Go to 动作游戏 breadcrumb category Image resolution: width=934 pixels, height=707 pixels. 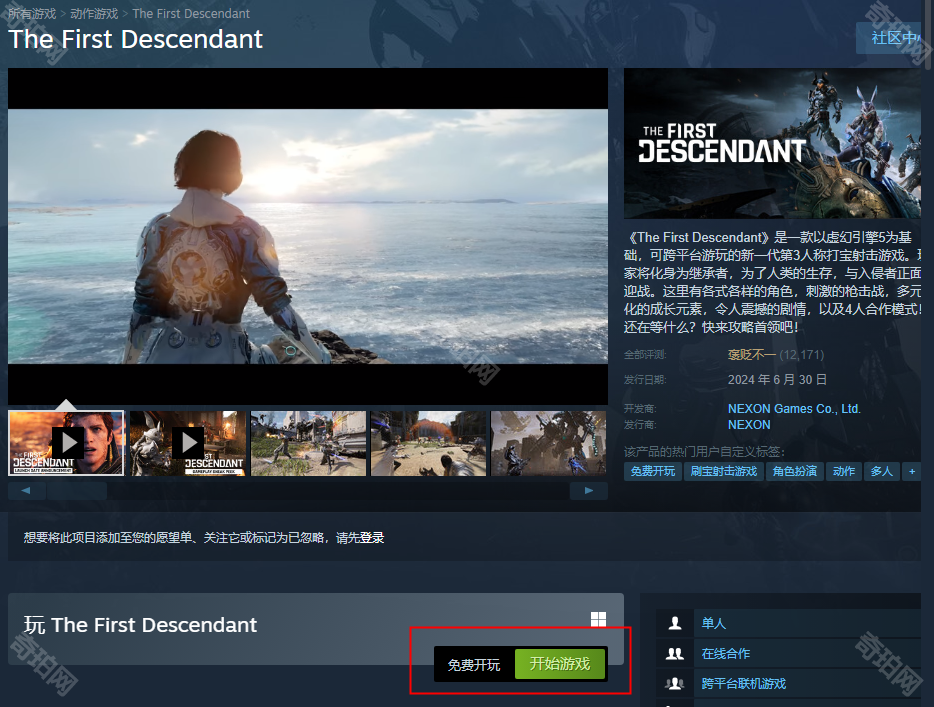[x=93, y=14]
